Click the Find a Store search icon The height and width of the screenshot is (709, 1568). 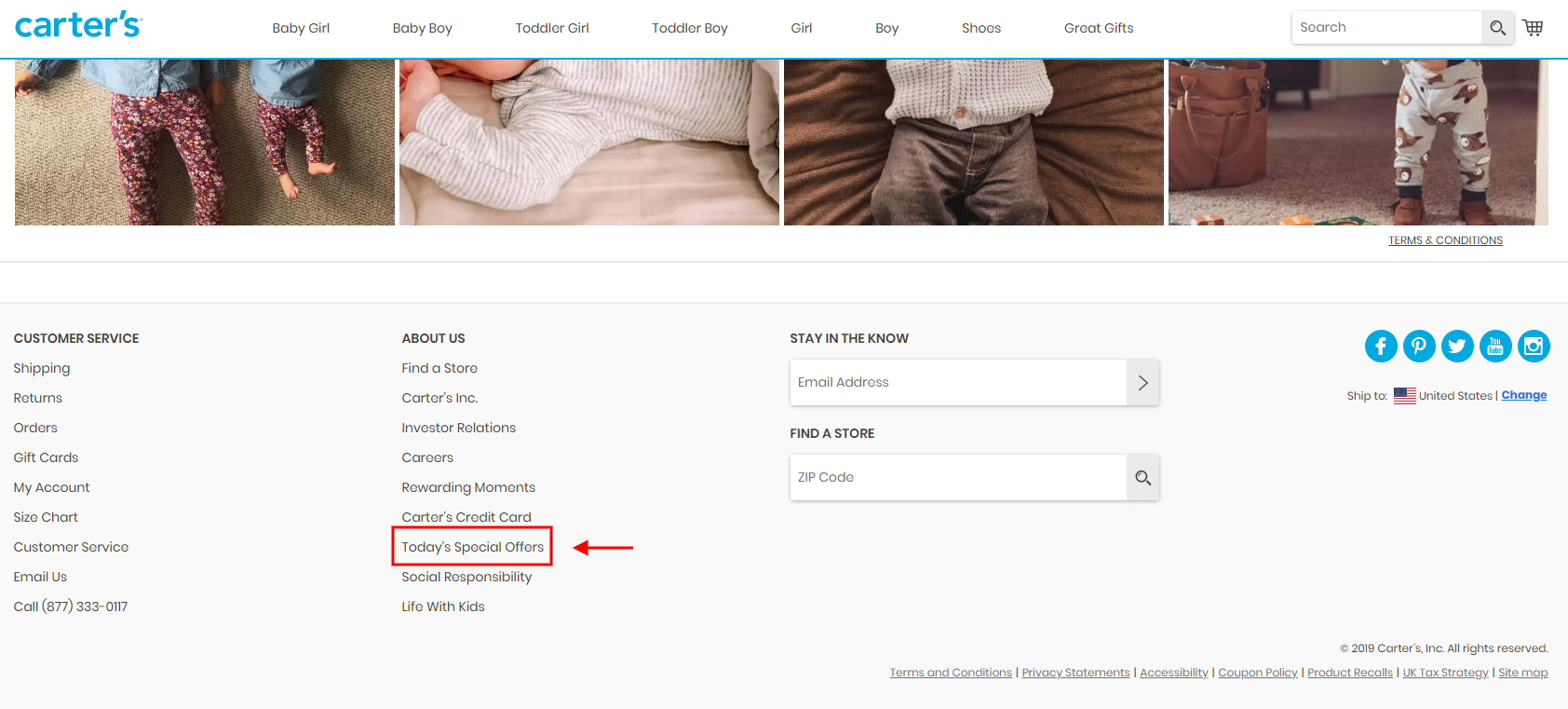tap(1142, 478)
